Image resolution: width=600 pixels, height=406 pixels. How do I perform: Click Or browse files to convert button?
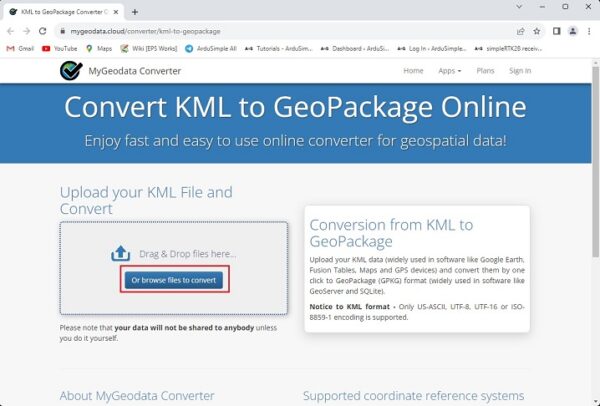174,280
